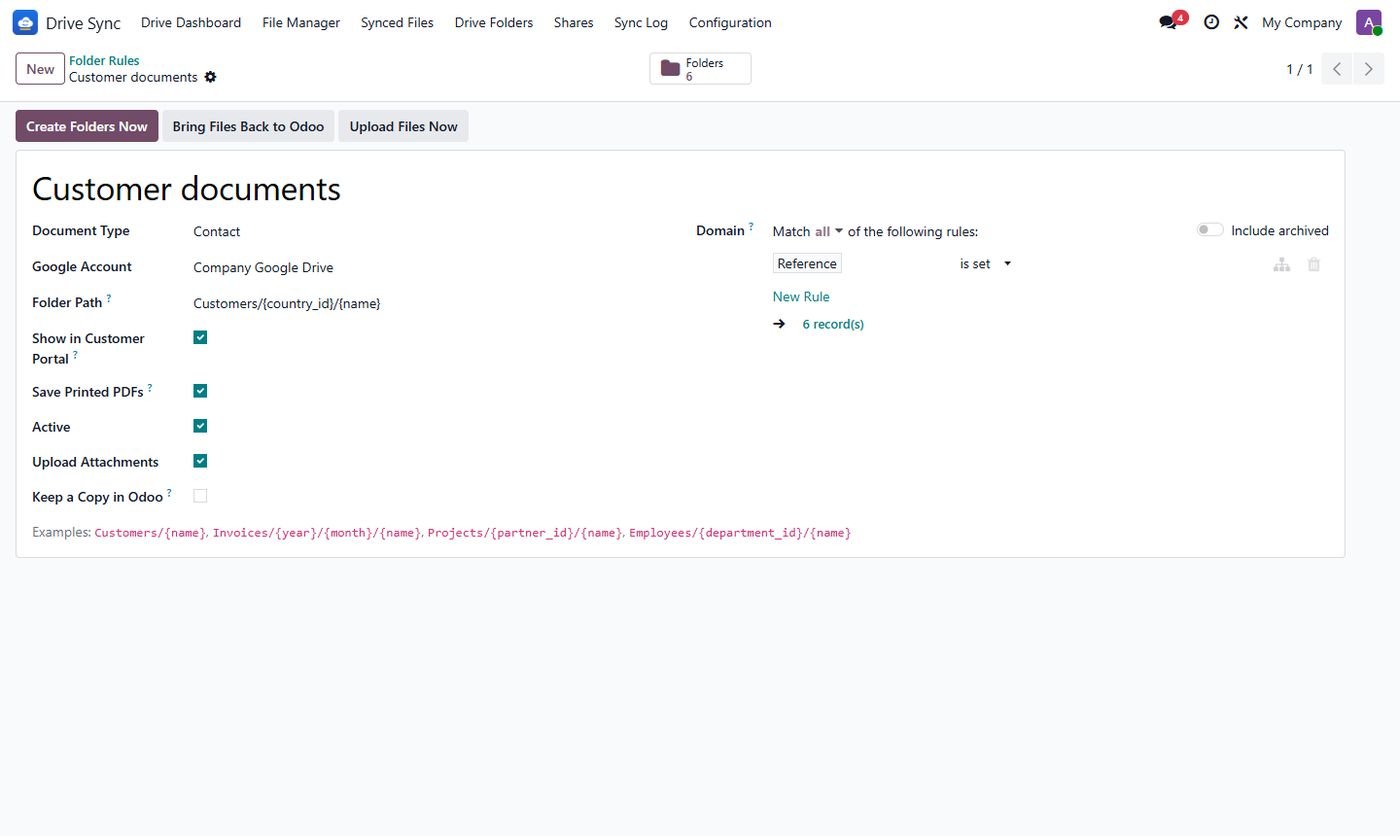Open the Drive Sync app home icon
Viewport: 1400px width, 836px height.
pyautogui.click(x=25, y=22)
